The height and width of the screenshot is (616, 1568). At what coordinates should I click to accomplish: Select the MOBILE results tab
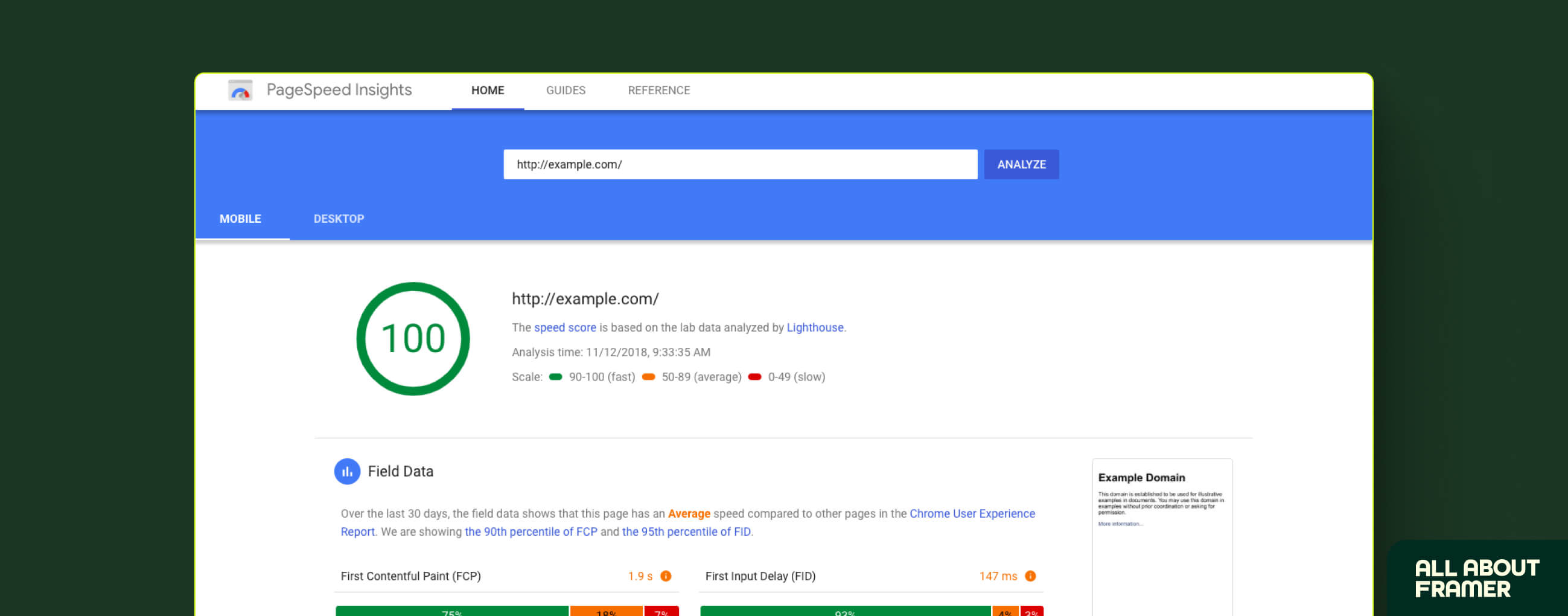pyautogui.click(x=240, y=219)
